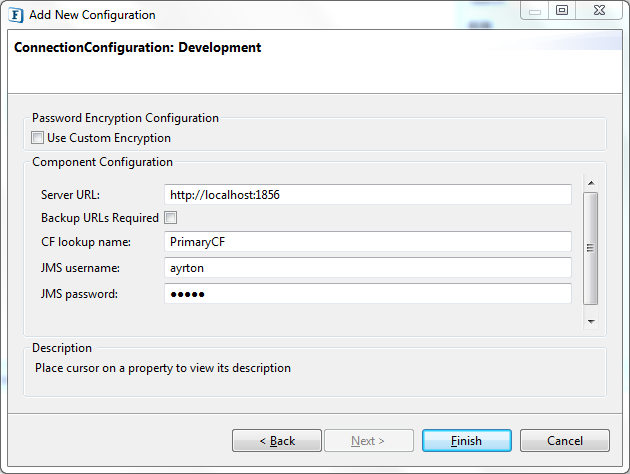This screenshot has width=630, height=474.
Task: Minimize the dialog window
Action: (x=534, y=10)
